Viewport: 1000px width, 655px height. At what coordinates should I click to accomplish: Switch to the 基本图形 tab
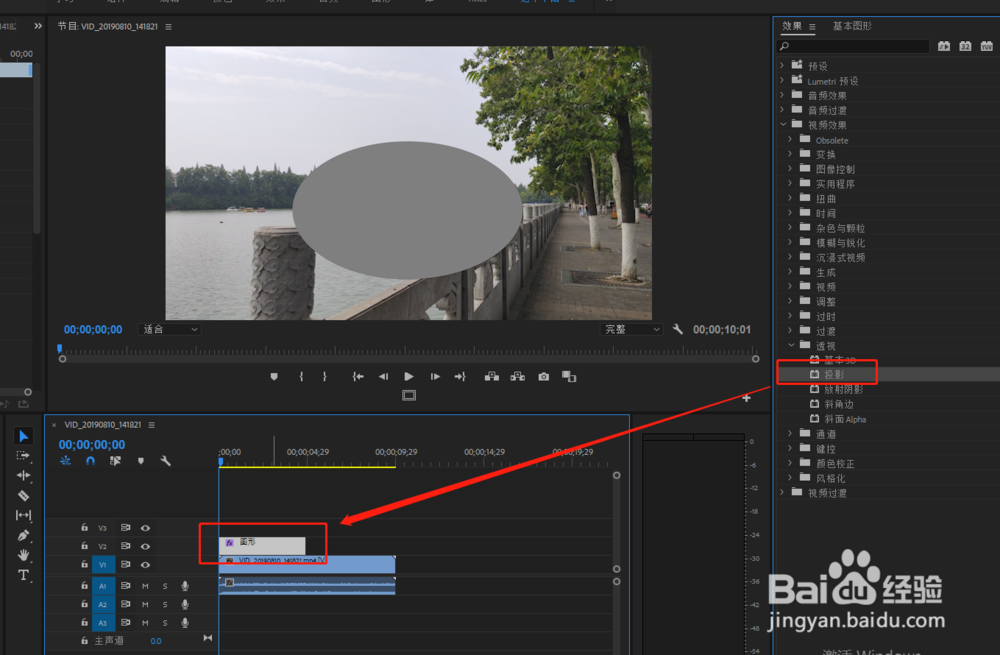(x=852, y=26)
